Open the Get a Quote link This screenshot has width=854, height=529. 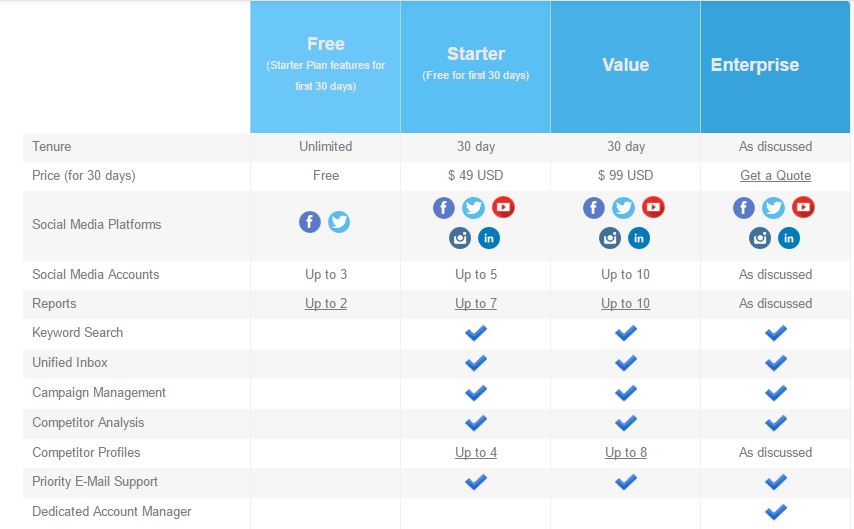tap(775, 175)
